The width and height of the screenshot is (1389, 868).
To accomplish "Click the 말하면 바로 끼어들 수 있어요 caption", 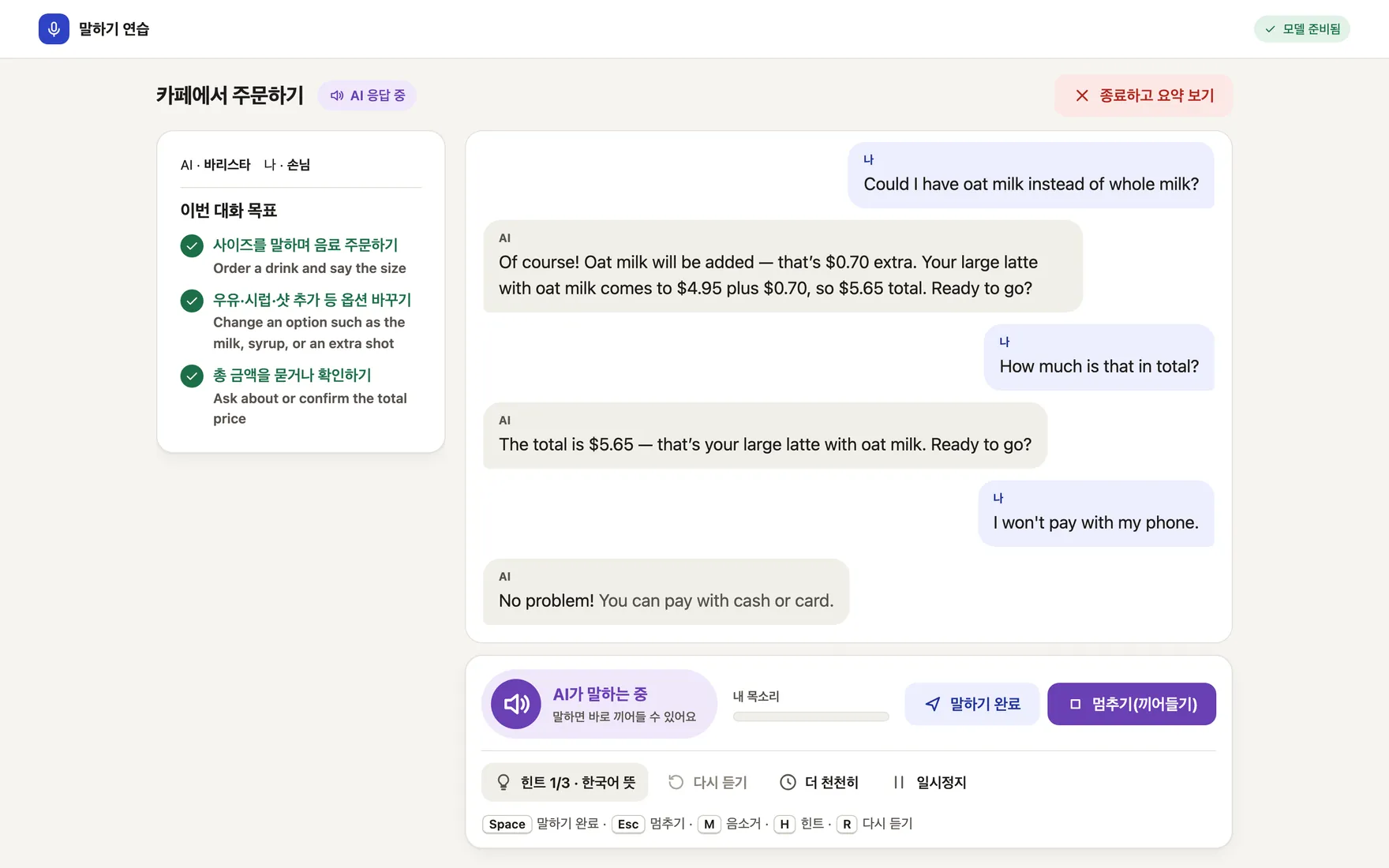I will point(624,716).
